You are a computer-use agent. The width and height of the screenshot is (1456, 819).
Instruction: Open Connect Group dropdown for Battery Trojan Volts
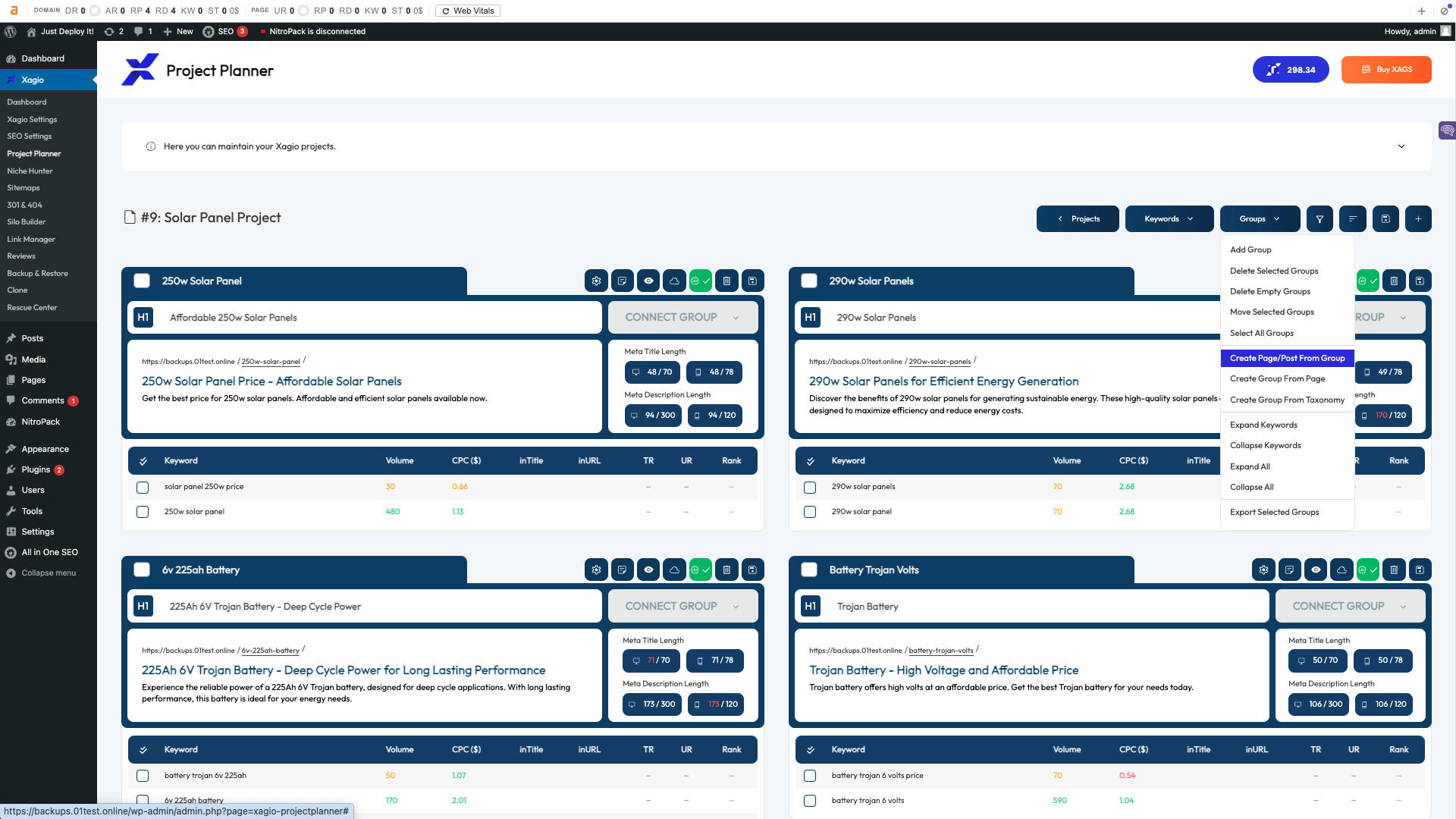(x=1350, y=607)
